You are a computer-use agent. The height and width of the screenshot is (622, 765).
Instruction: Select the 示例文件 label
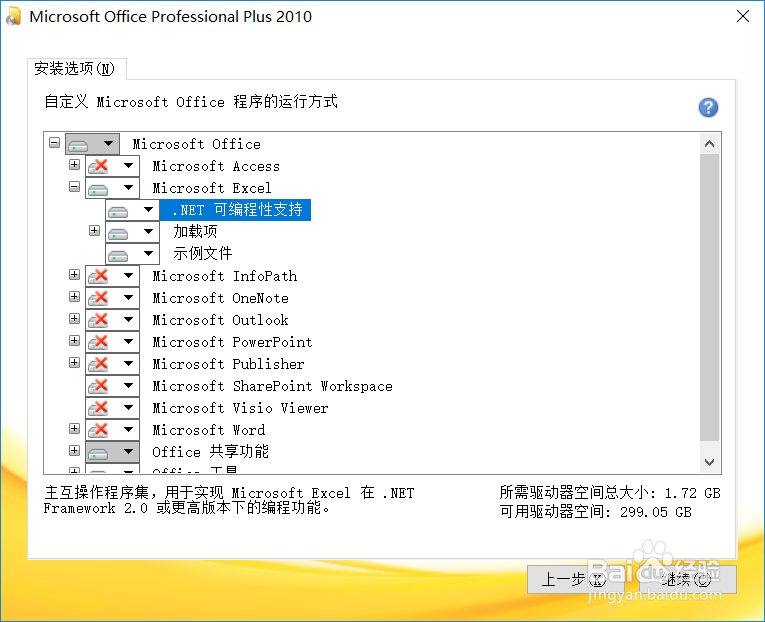pos(202,253)
